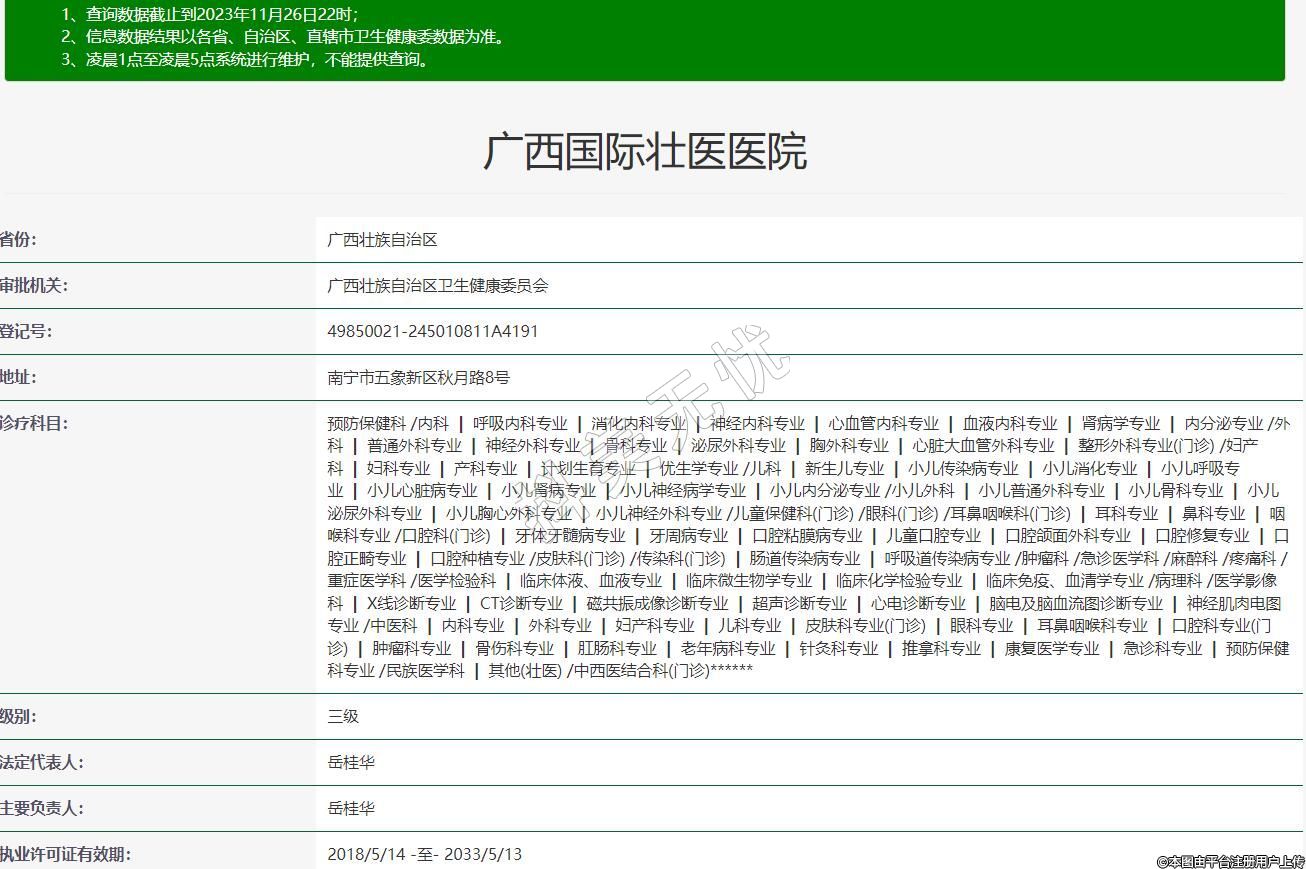The width and height of the screenshot is (1306, 869).
Task: Click the 诊疗科目 row label
Action: 33,424
